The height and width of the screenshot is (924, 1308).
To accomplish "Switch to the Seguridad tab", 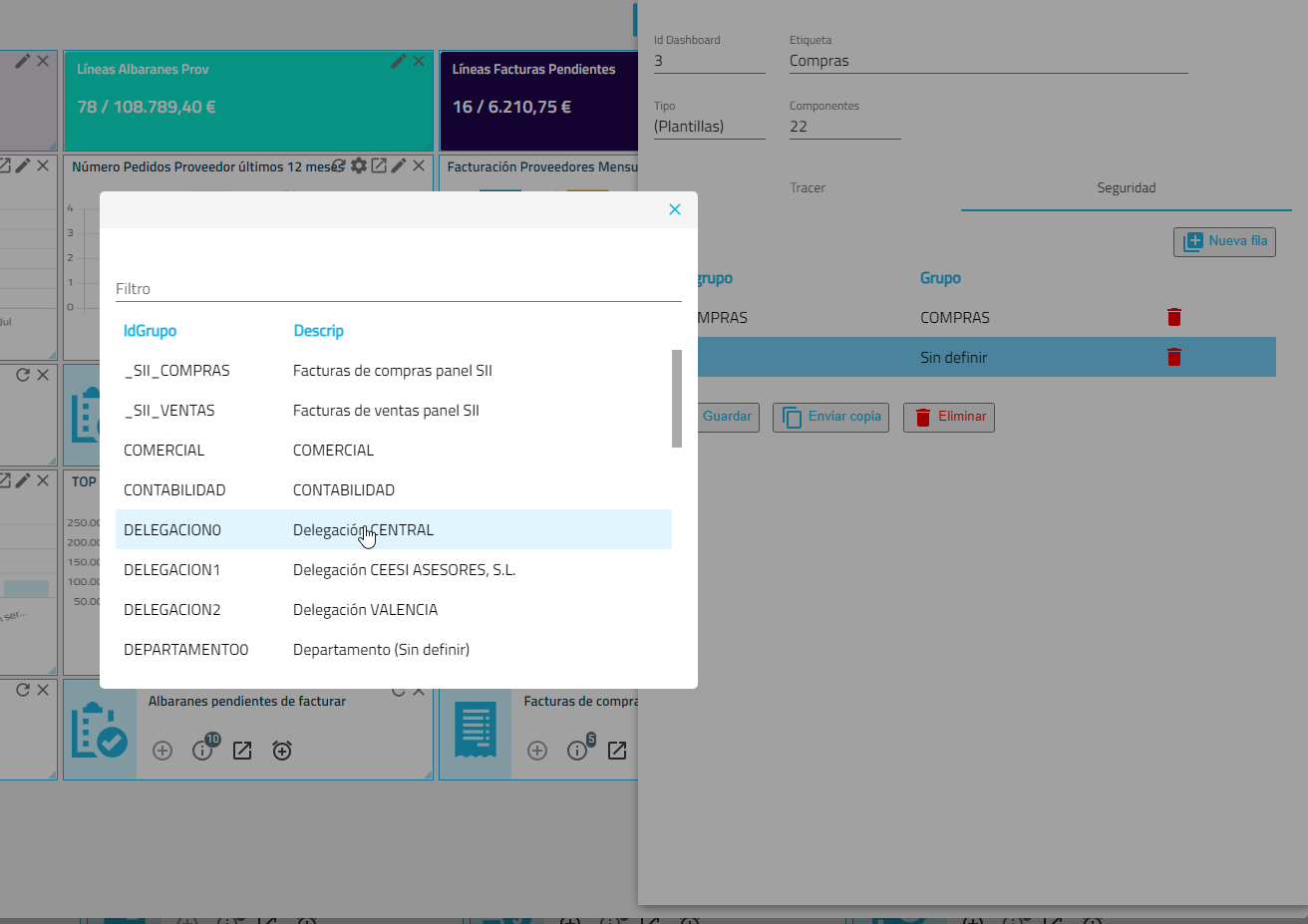I will [x=1127, y=187].
